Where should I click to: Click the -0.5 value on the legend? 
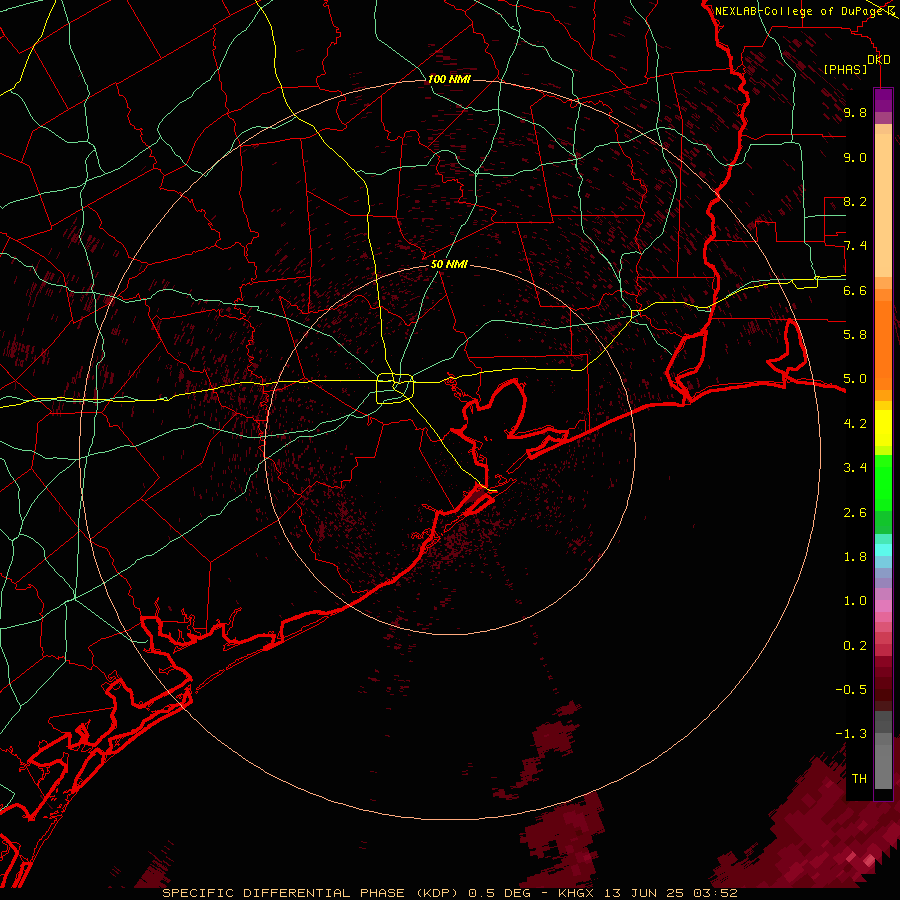point(851,690)
